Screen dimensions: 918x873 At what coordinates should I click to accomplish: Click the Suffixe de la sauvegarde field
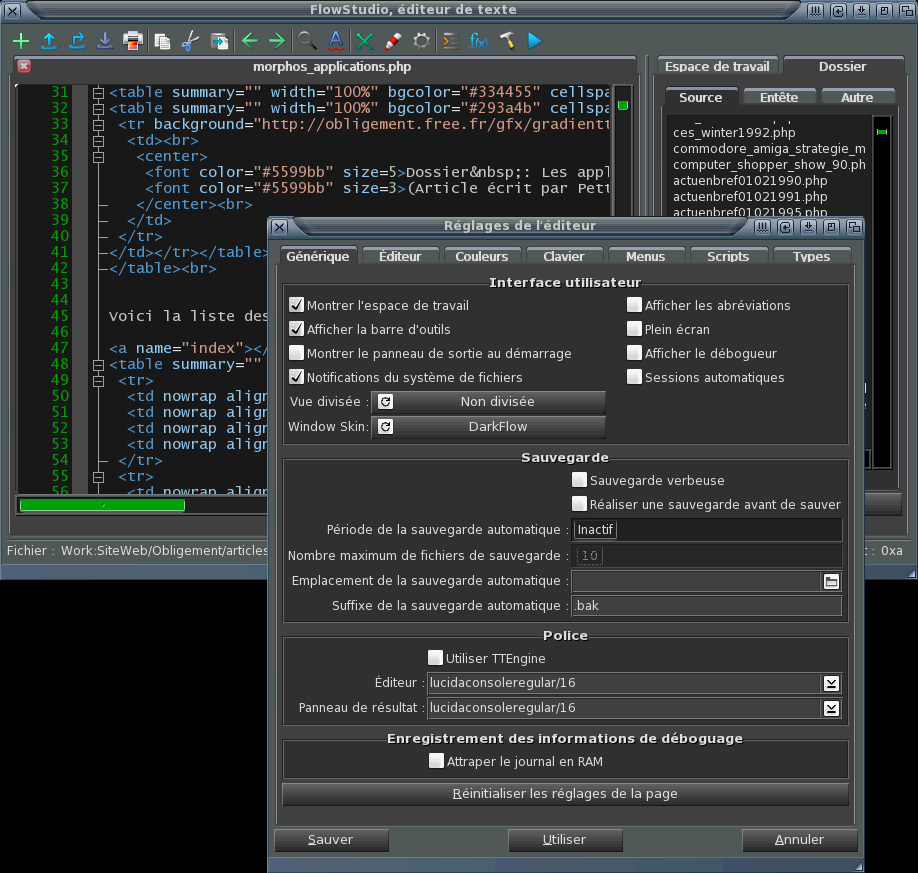(707, 606)
